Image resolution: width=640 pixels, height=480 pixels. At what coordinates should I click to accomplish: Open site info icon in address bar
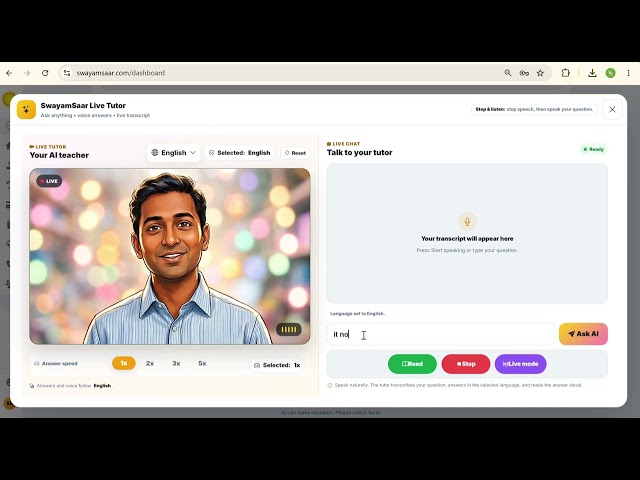[67, 73]
